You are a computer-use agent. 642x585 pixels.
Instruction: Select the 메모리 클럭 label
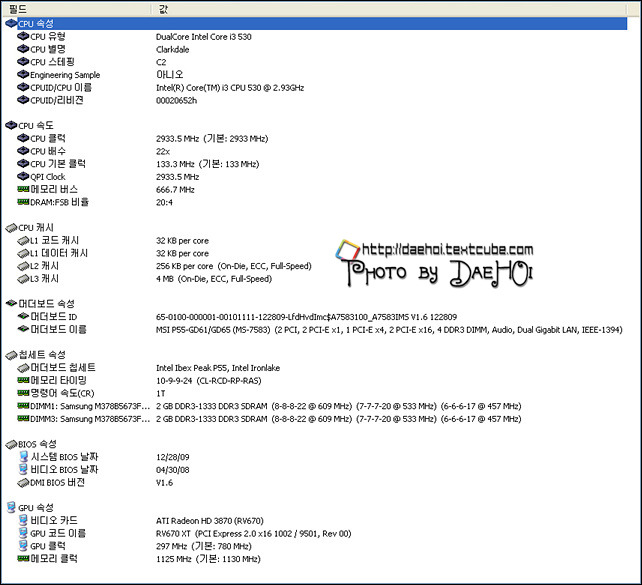54,558
